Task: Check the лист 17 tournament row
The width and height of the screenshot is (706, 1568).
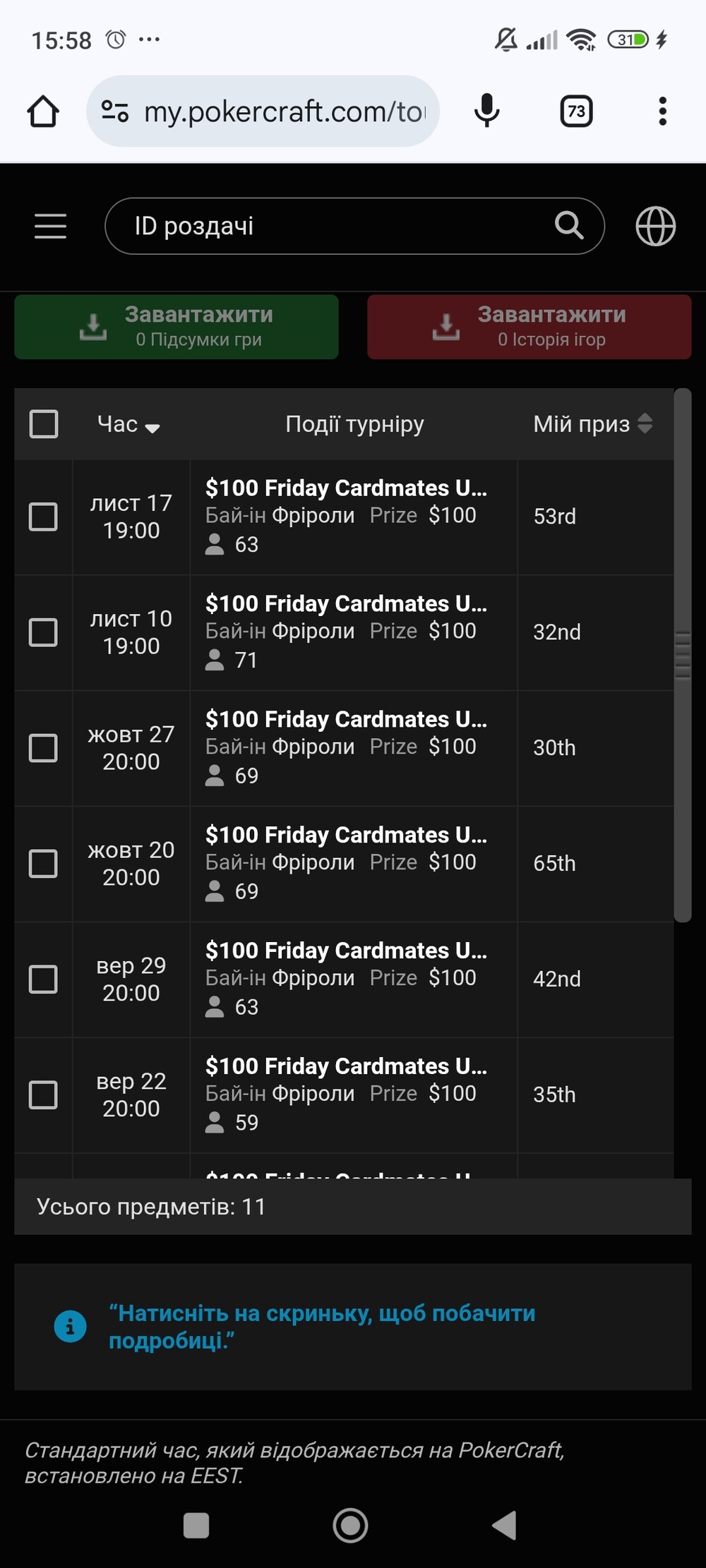Action: coord(43,517)
